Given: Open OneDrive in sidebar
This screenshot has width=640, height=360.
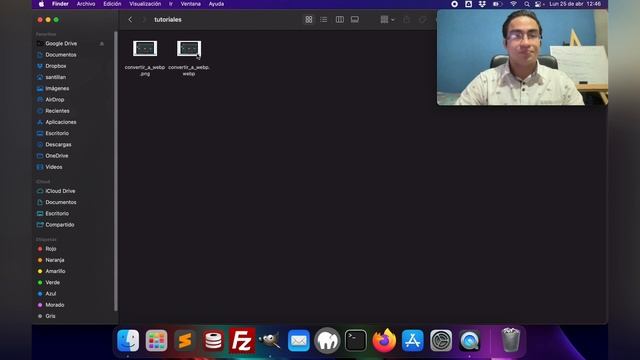Looking at the screenshot, I should click(57, 156).
